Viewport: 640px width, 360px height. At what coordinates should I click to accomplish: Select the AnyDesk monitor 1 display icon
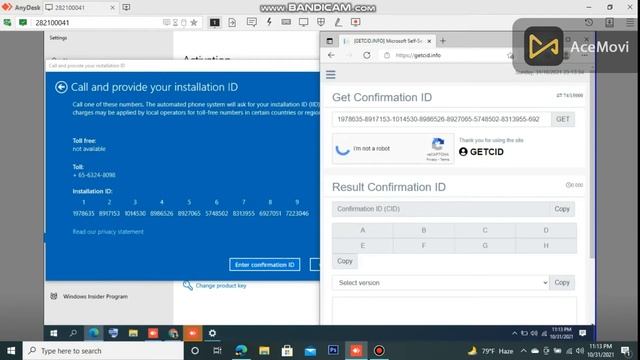coord(215,22)
